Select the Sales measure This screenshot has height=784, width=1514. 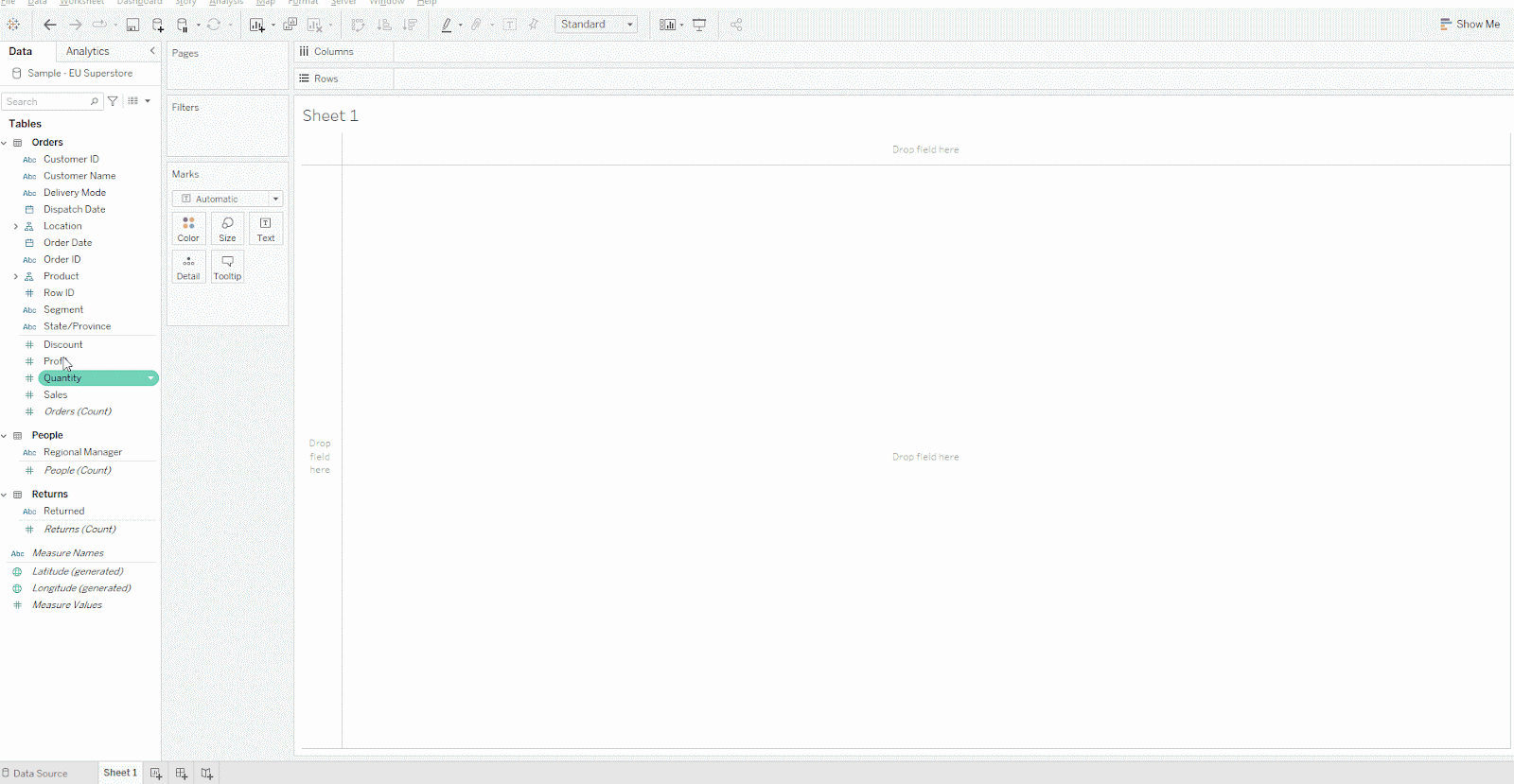click(56, 395)
